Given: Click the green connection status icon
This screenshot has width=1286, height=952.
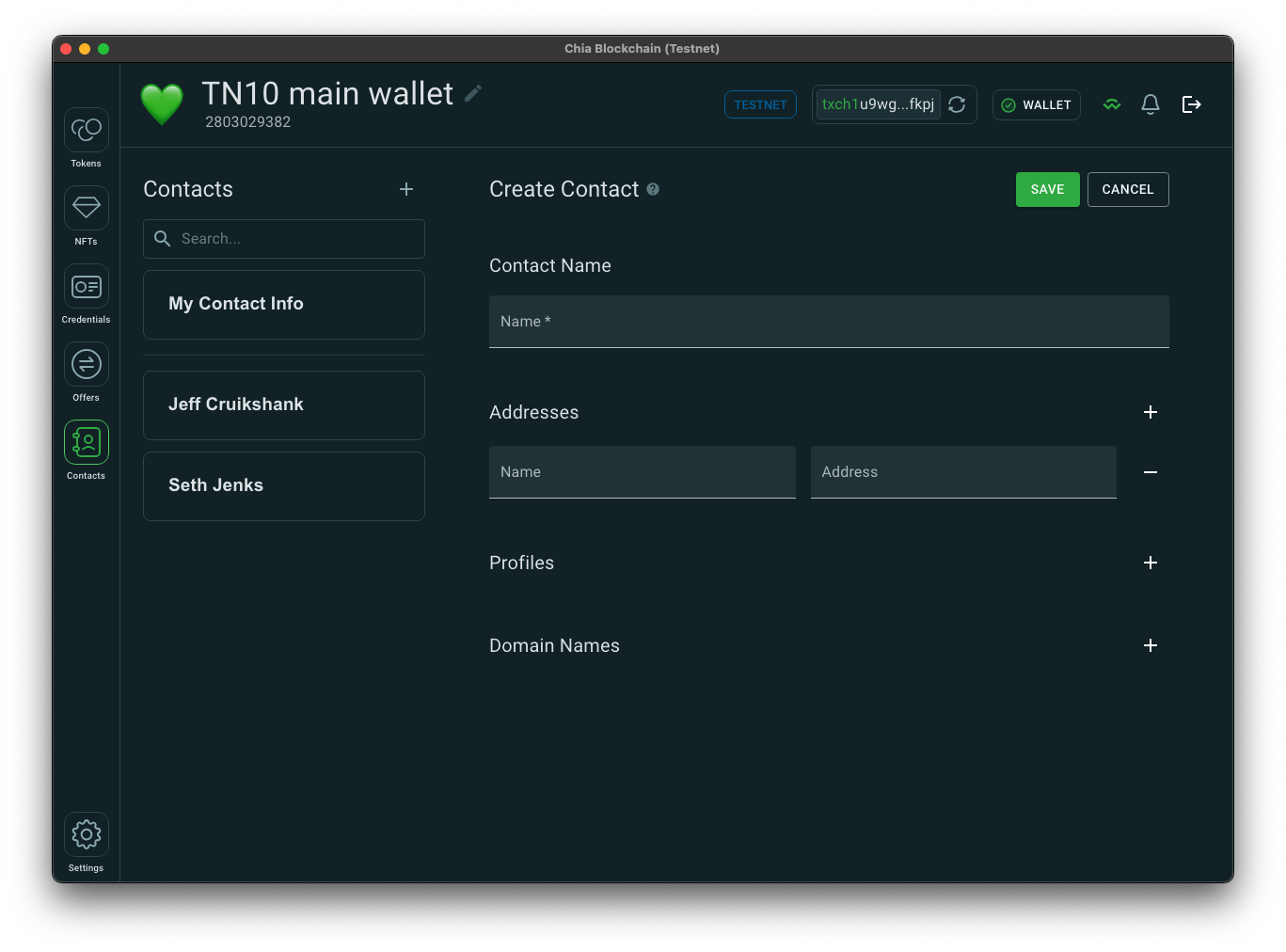Looking at the screenshot, I should pos(1112,104).
